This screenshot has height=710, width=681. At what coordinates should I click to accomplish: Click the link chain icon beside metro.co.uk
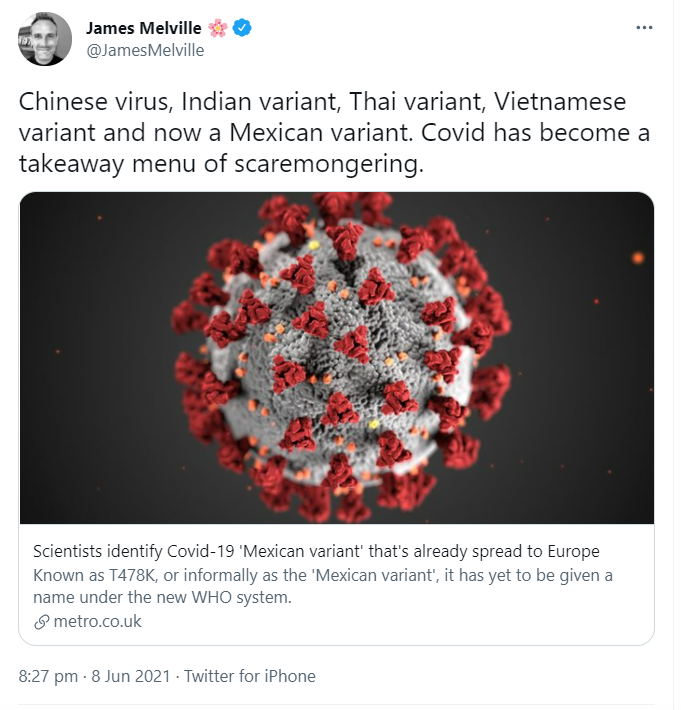pyautogui.click(x=42, y=622)
